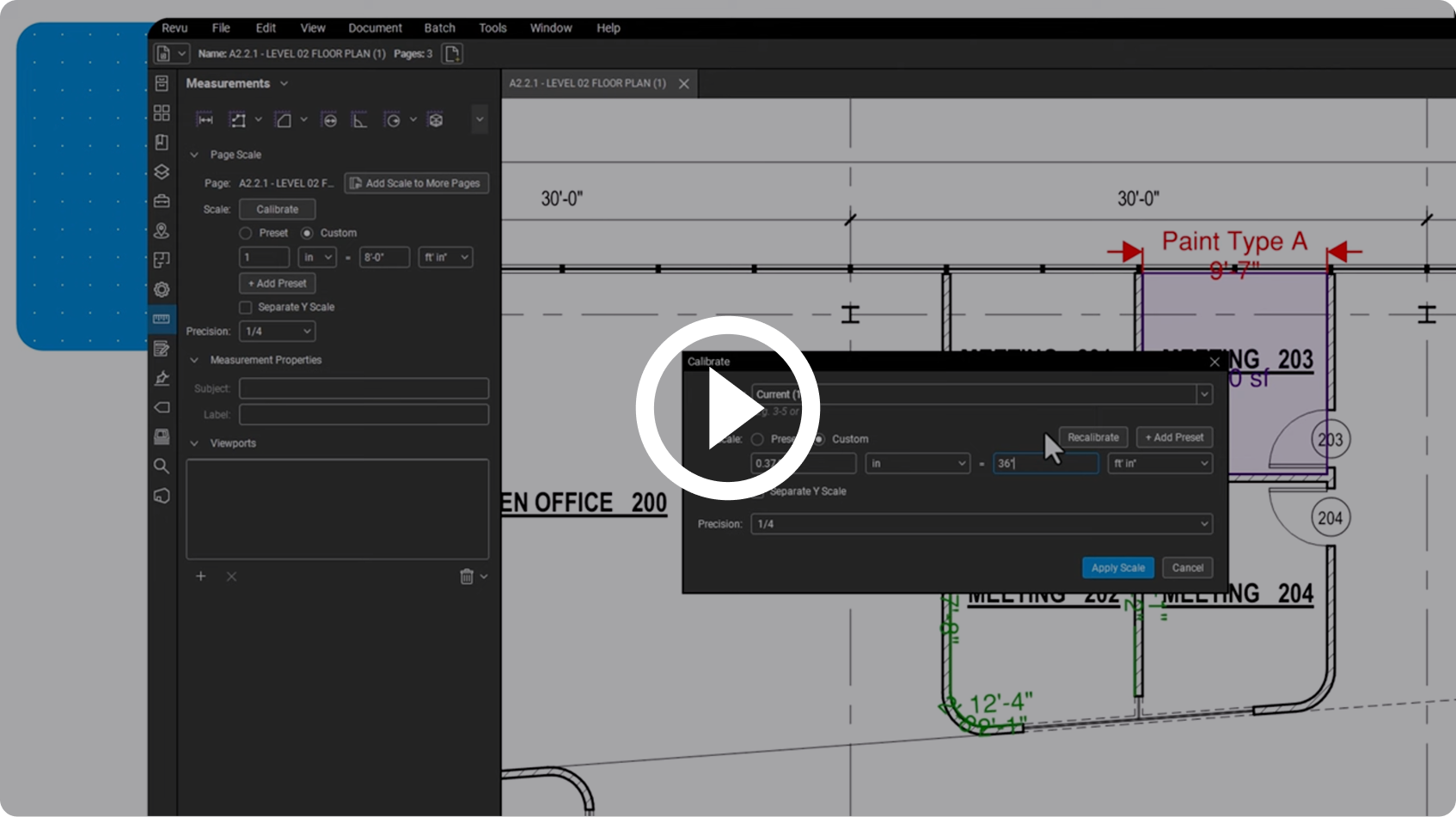
Task: Select the Angle measurement tool
Action: pos(359,120)
